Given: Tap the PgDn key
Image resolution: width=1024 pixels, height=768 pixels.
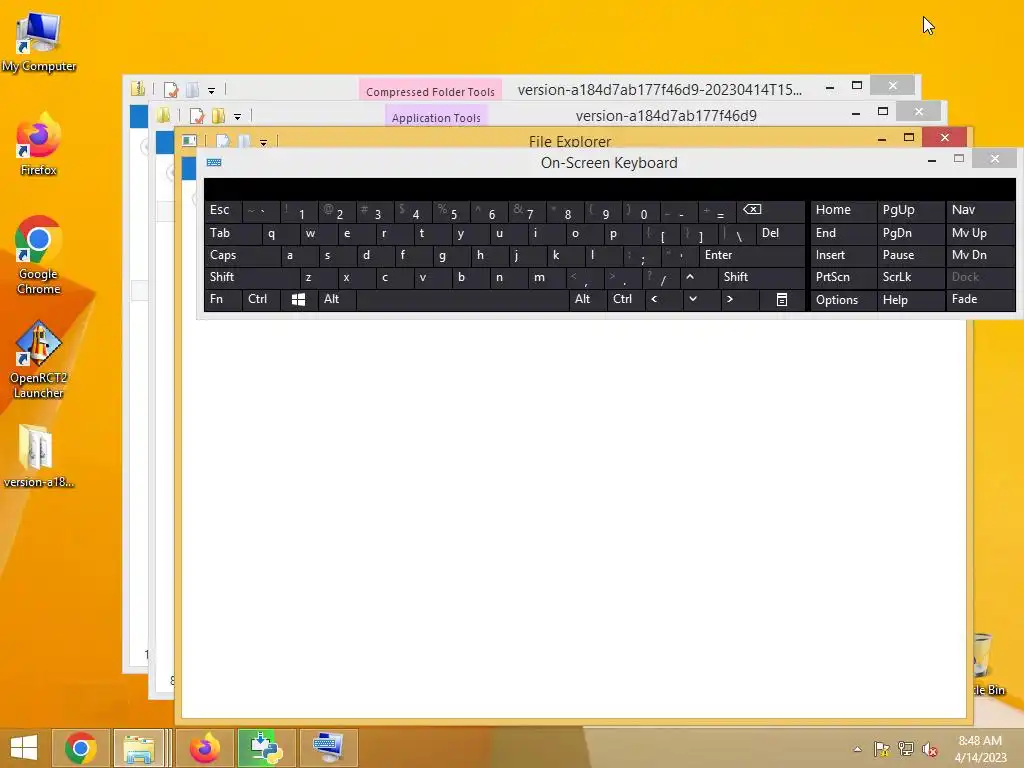Looking at the screenshot, I should tap(910, 233).
